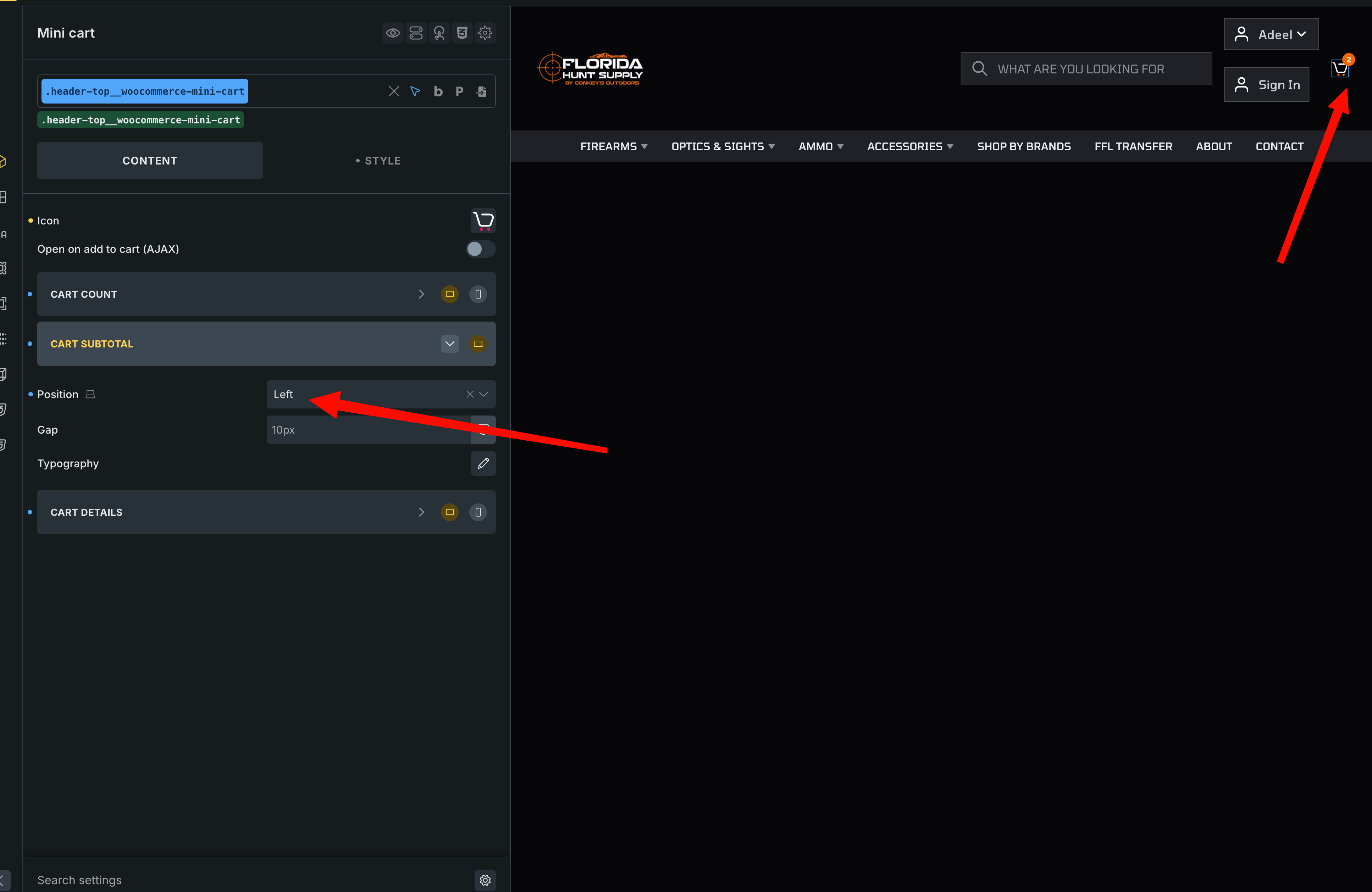Click the Sign In button

[1266, 85]
